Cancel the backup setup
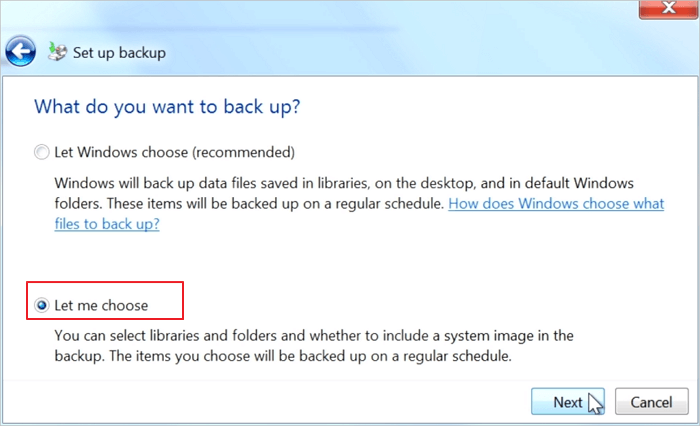The image size is (700, 426). click(x=651, y=401)
